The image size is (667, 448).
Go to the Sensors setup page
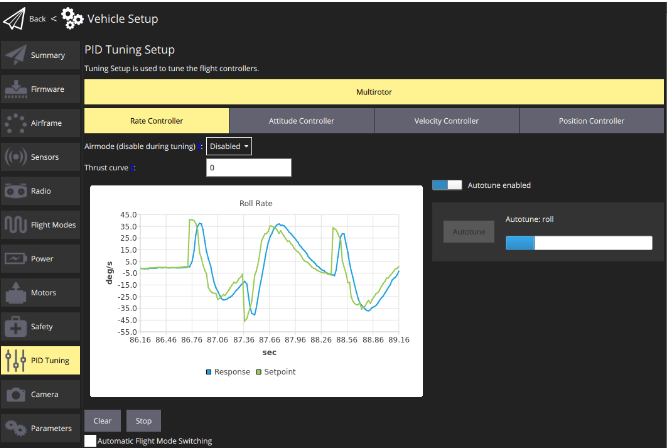click(x=40, y=157)
